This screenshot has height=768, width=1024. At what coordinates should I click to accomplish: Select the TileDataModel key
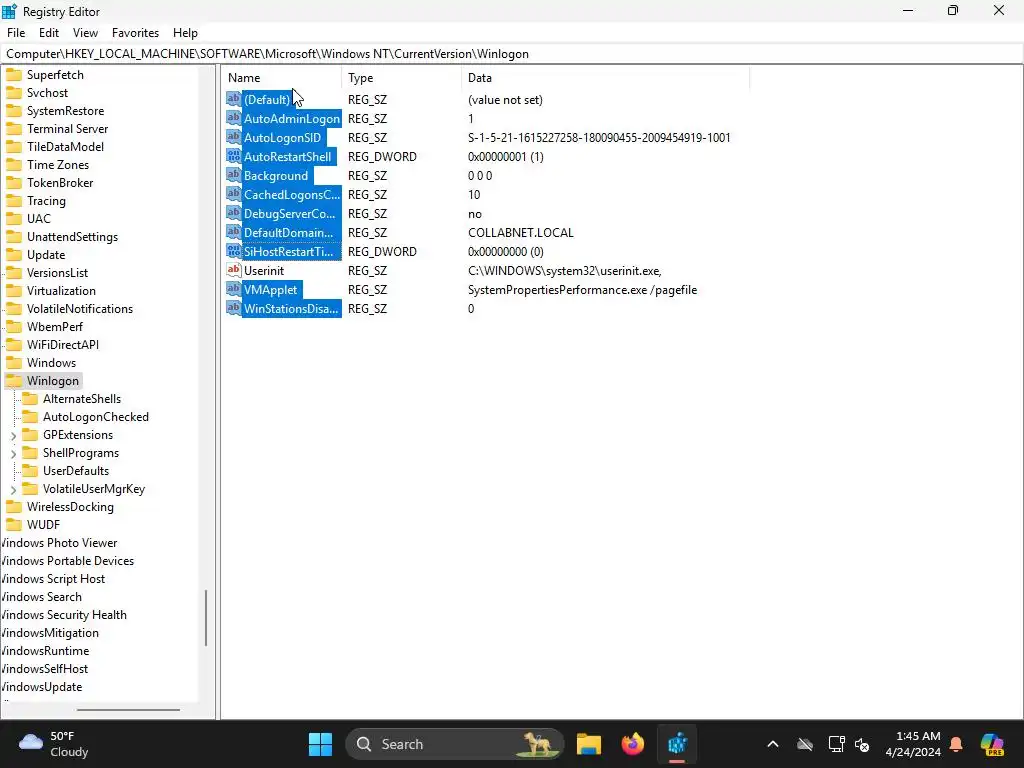(x=65, y=147)
